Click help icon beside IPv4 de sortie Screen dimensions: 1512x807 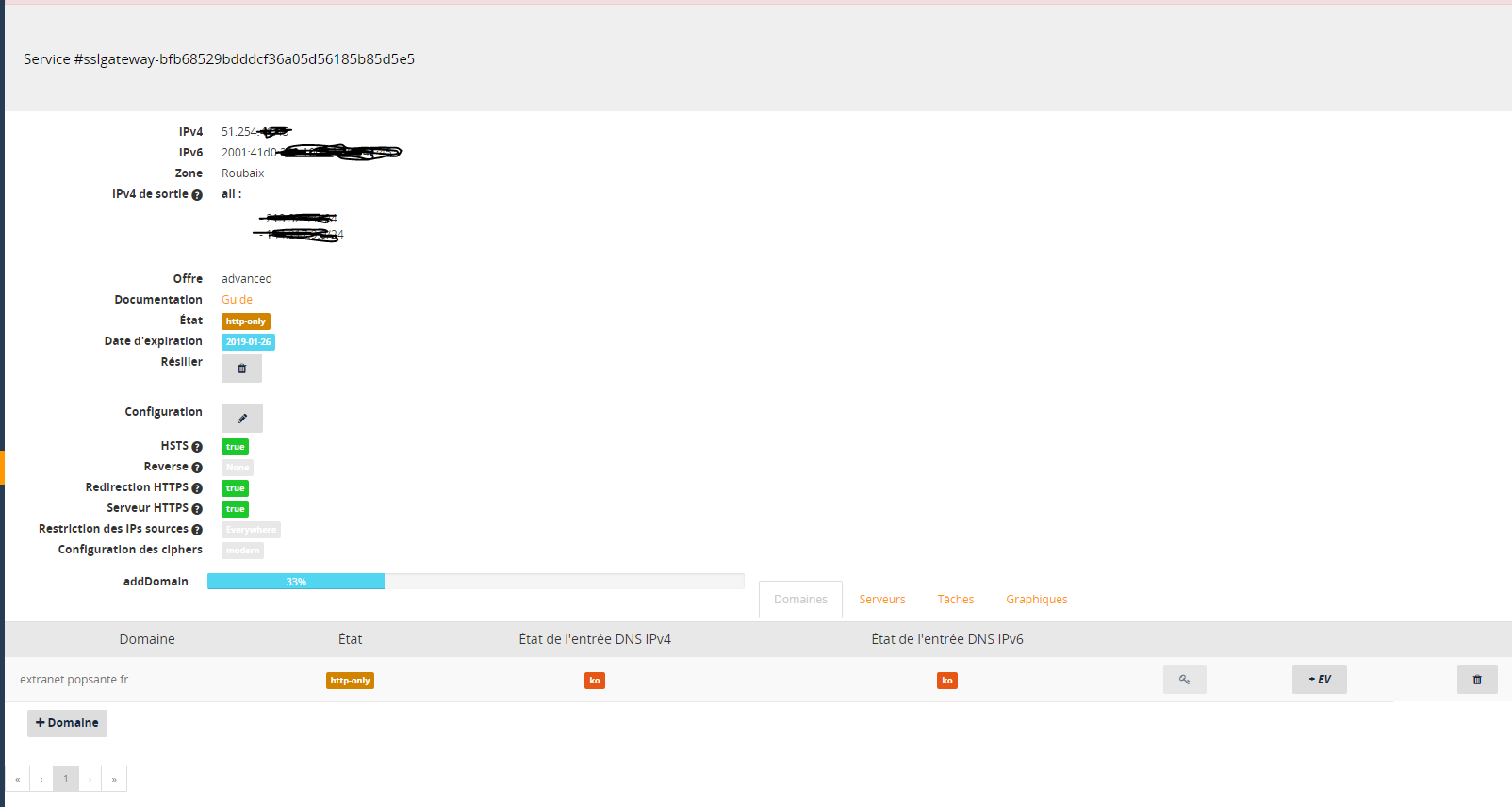point(197,195)
